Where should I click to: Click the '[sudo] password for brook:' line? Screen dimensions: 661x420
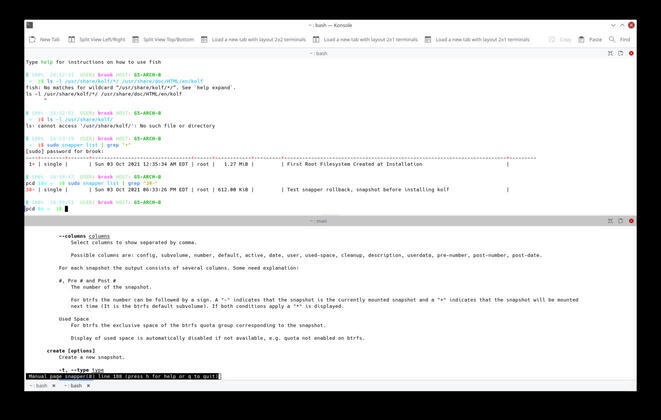64,151
